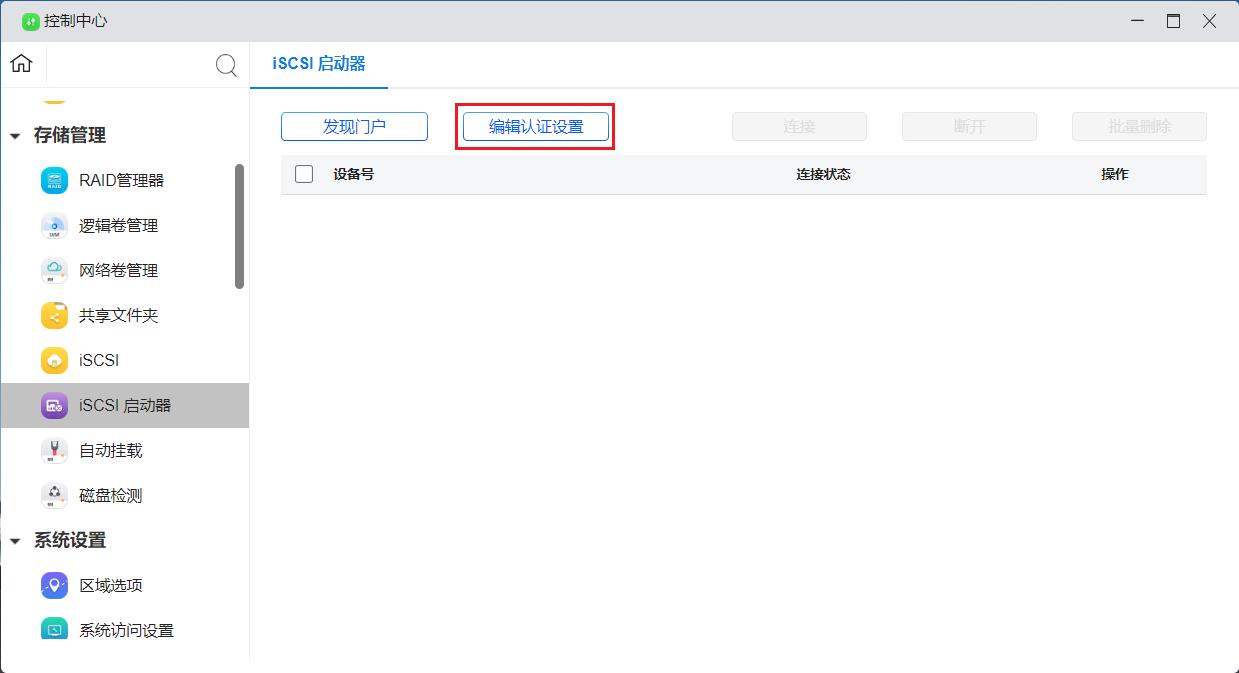Click the sidebar vertical scrollbar

point(239,226)
